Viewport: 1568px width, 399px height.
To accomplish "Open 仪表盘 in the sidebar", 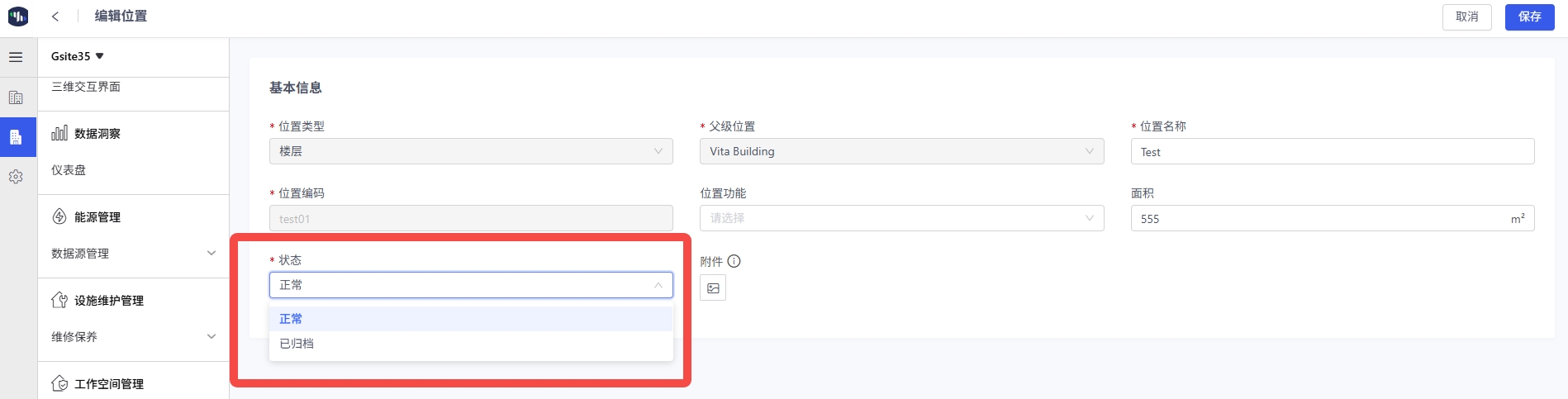I will tap(69, 170).
